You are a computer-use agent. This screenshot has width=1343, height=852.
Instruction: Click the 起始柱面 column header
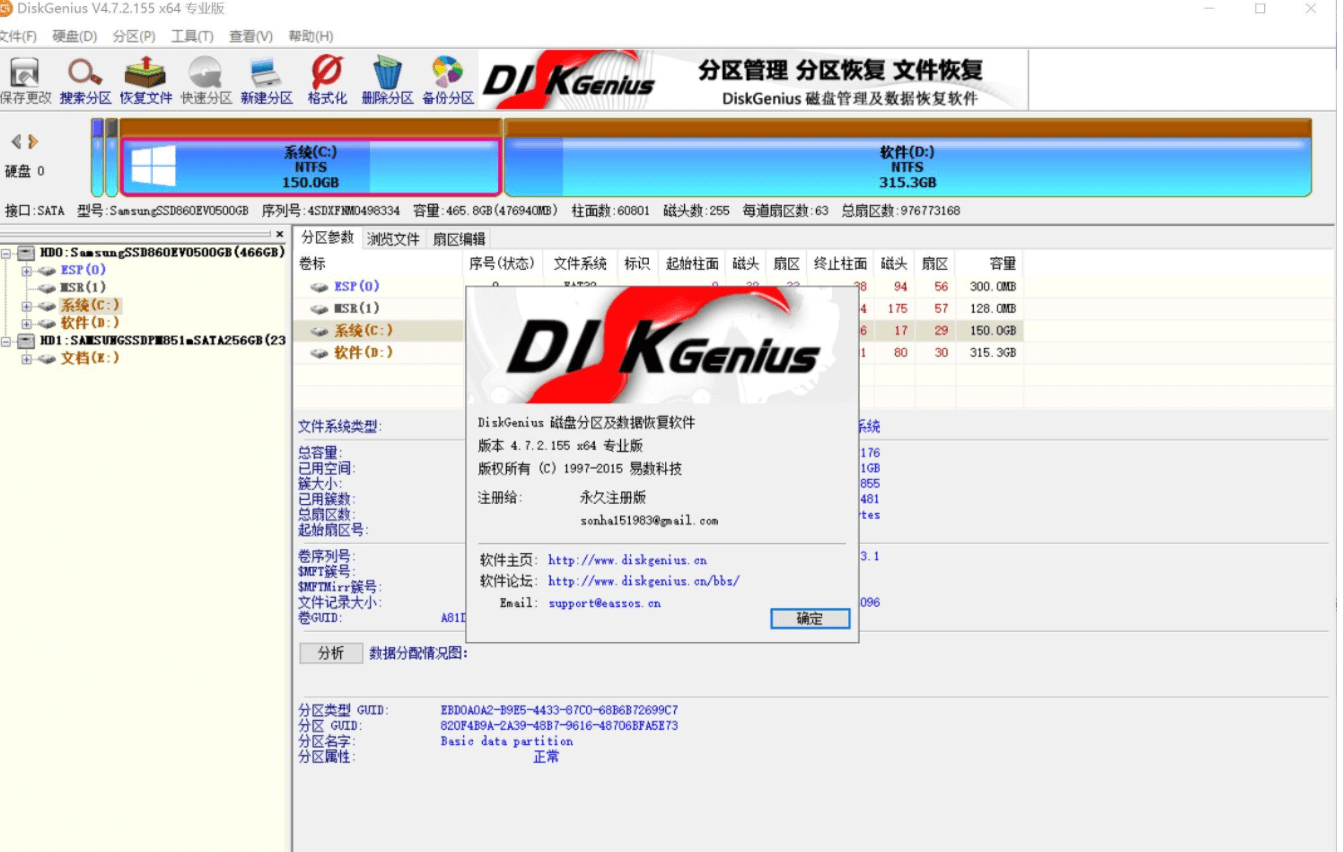point(692,264)
